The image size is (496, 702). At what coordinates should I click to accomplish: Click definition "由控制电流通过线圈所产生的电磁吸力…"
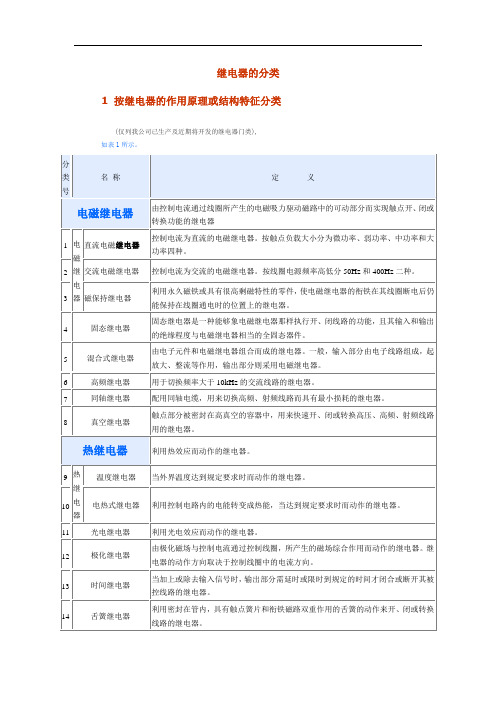pyautogui.click(x=293, y=214)
